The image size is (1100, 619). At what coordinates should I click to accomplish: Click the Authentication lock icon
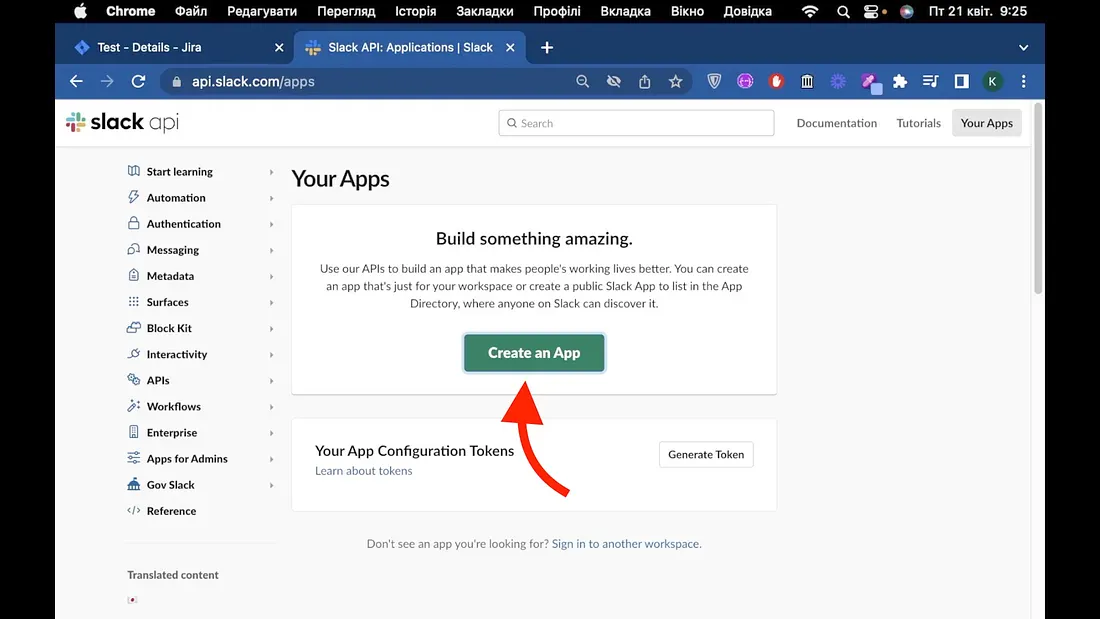click(133, 223)
